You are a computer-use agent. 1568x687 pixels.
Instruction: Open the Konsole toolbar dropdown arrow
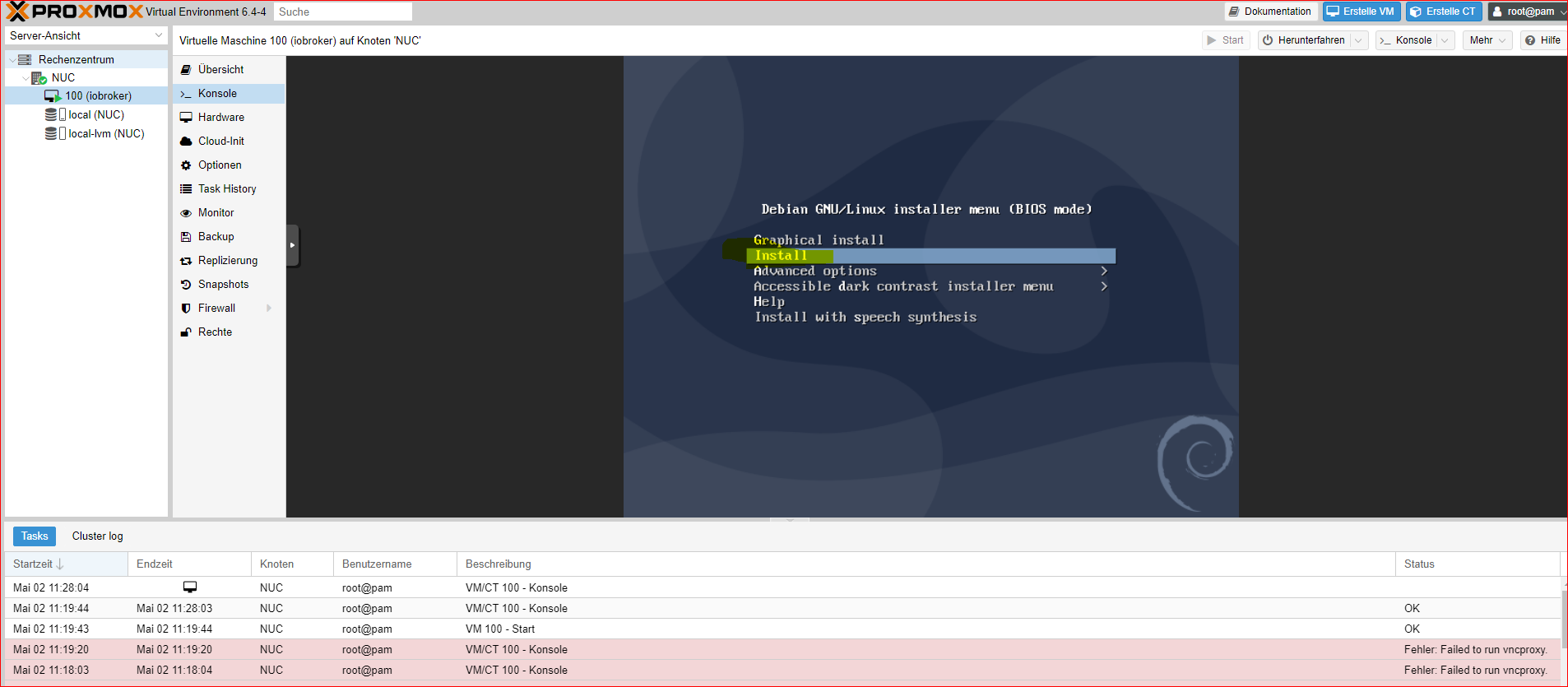(x=1445, y=40)
